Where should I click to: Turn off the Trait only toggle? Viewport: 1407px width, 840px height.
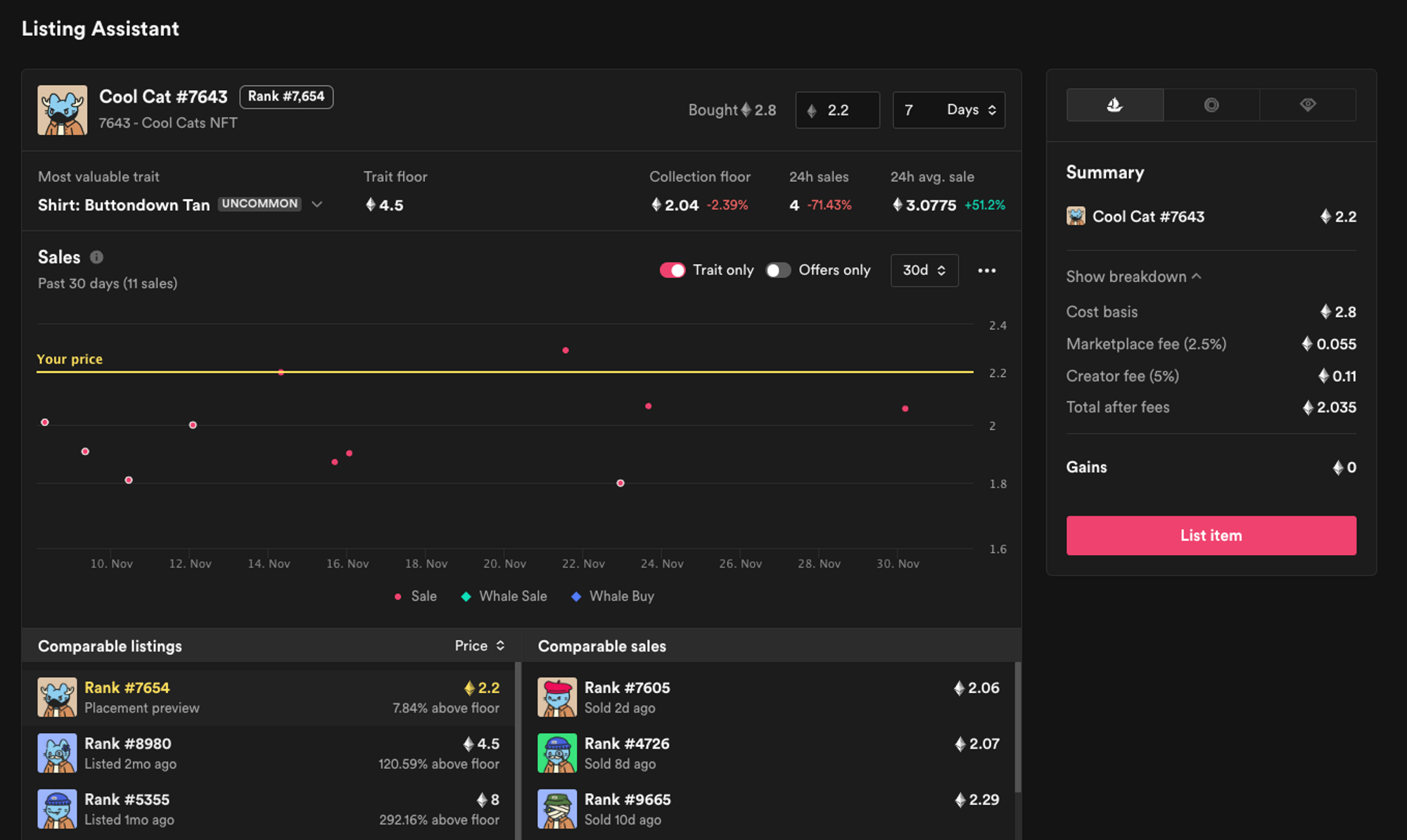coord(672,270)
